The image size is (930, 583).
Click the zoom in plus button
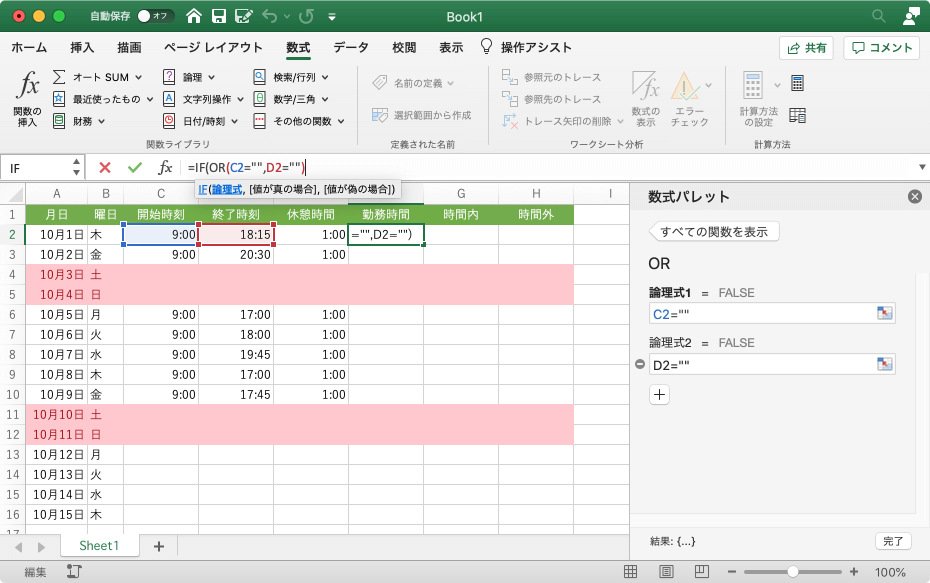click(853, 572)
